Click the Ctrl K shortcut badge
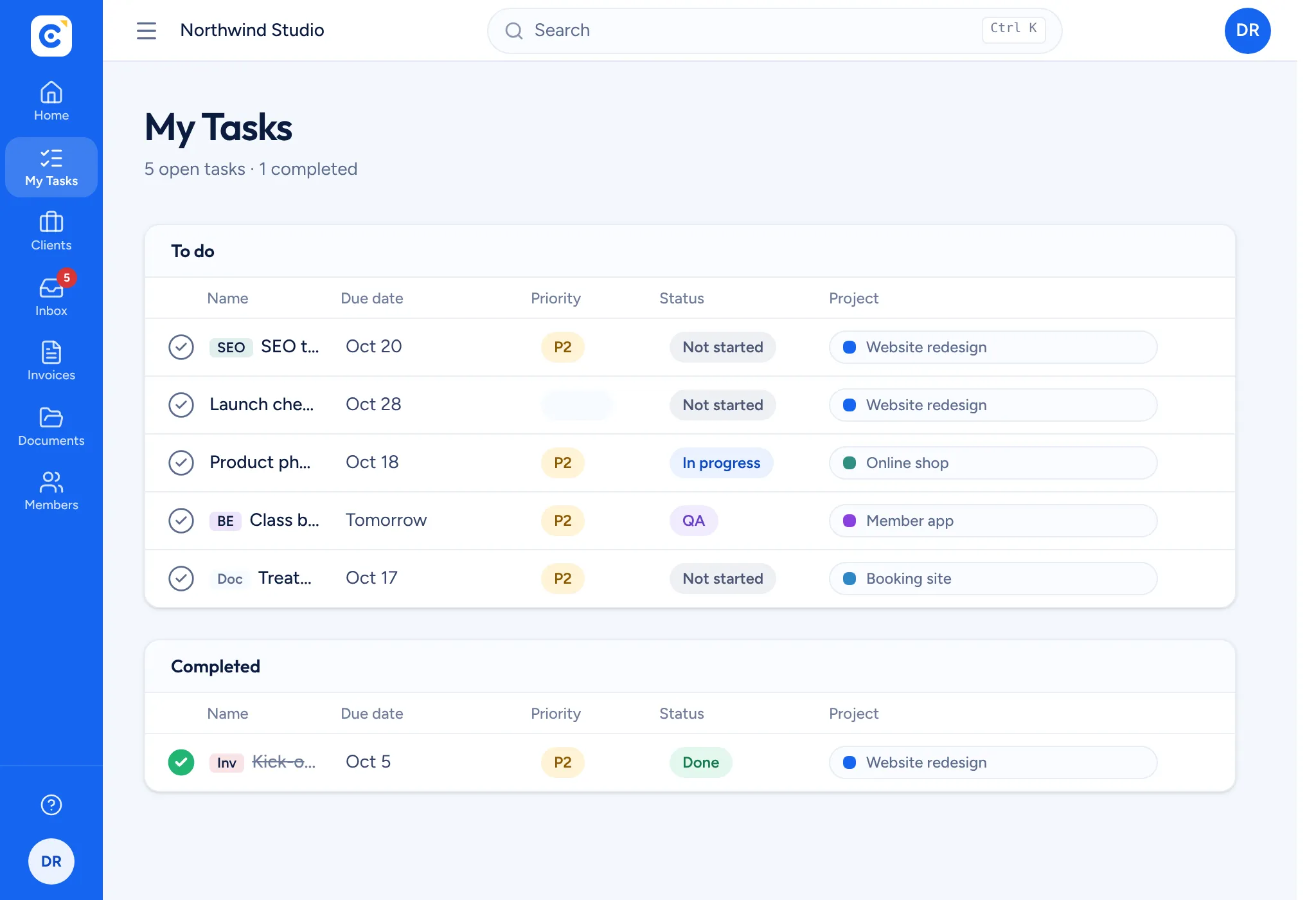Screen dimensions: 1316x900 [1013, 29]
